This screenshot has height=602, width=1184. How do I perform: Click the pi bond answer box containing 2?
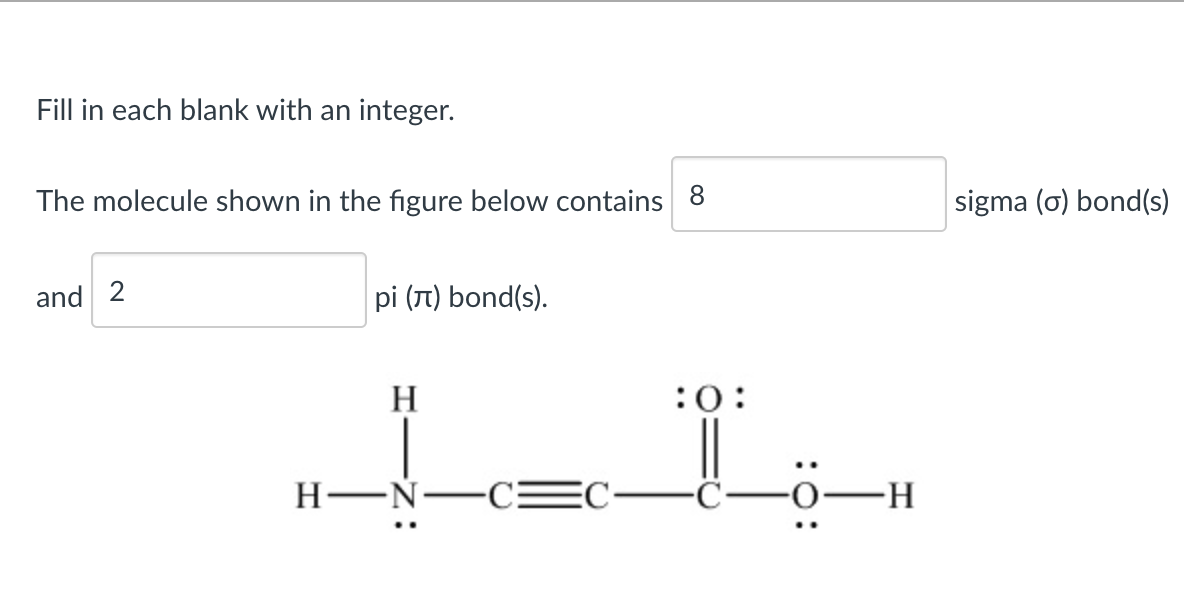(228, 292)
